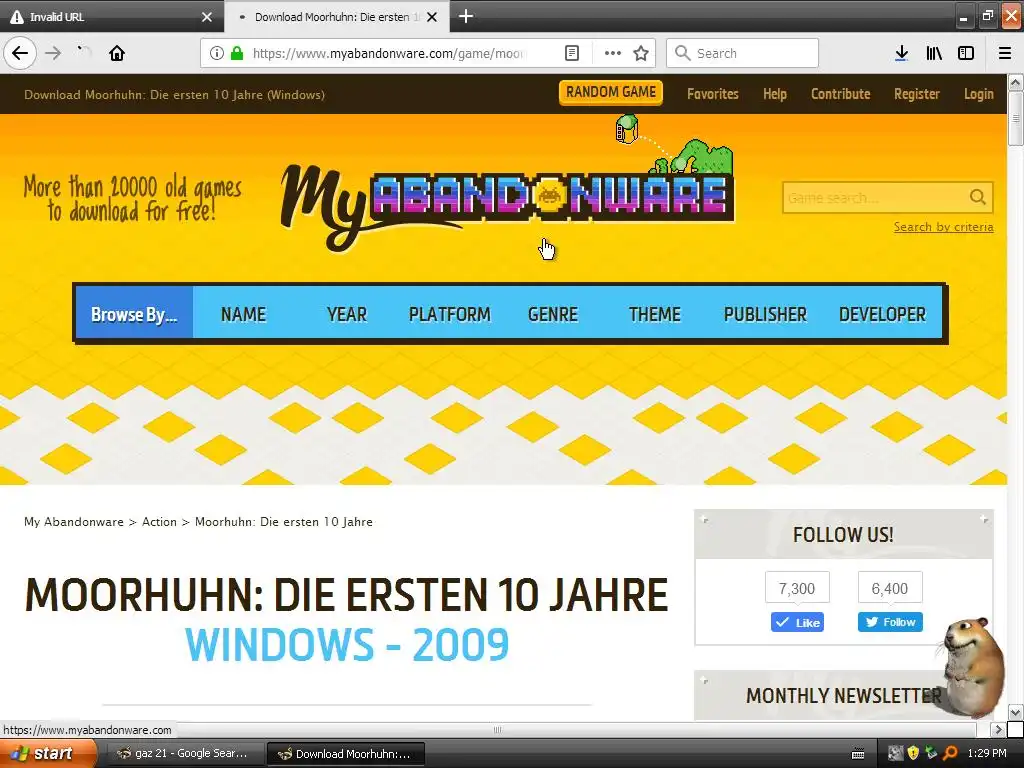1024x768 pixels.
Task: Open the Help link
Action: (x=775, y=94)
